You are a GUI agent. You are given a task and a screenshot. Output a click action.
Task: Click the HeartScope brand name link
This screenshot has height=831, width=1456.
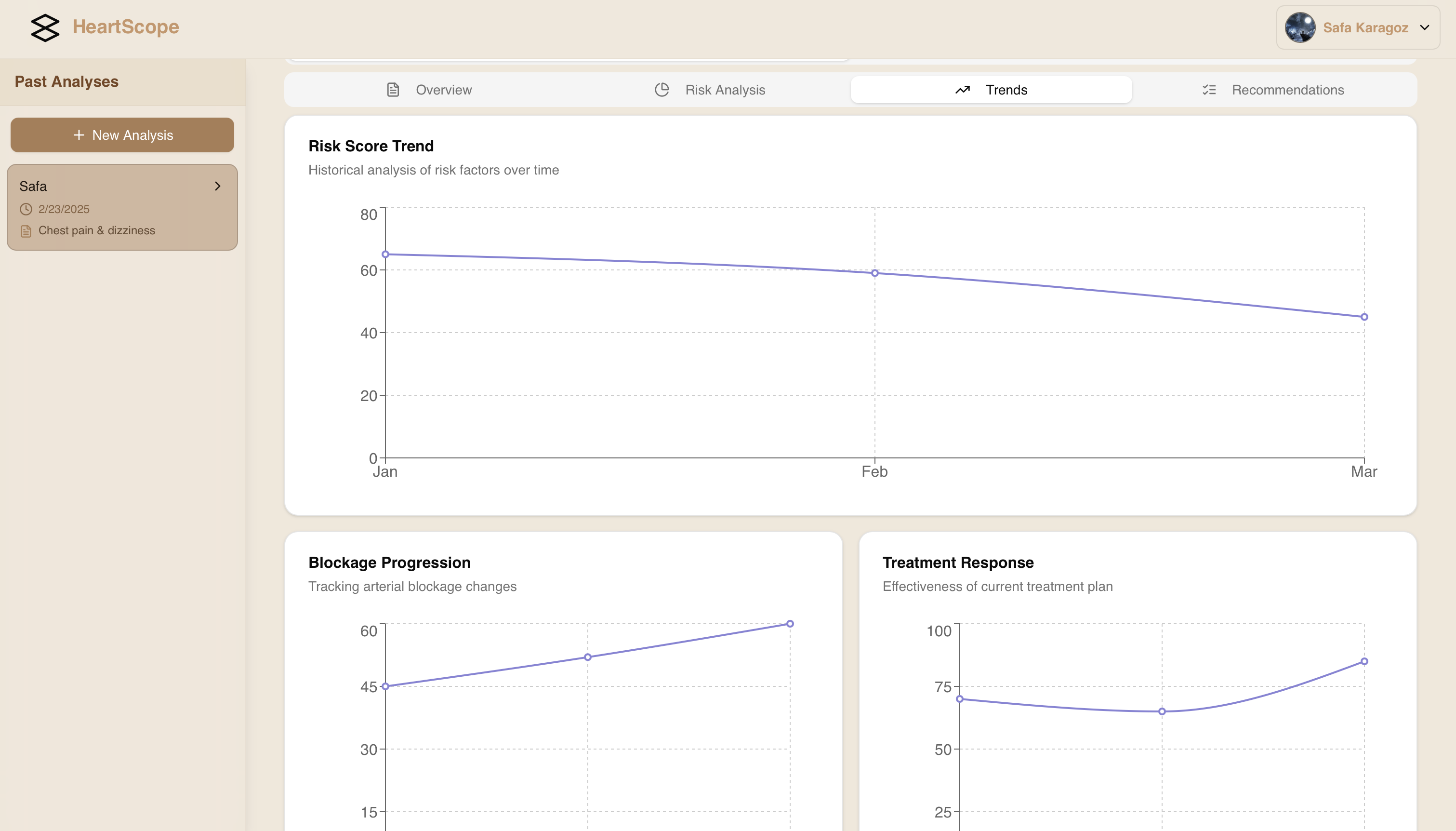(x=125, y=27)
